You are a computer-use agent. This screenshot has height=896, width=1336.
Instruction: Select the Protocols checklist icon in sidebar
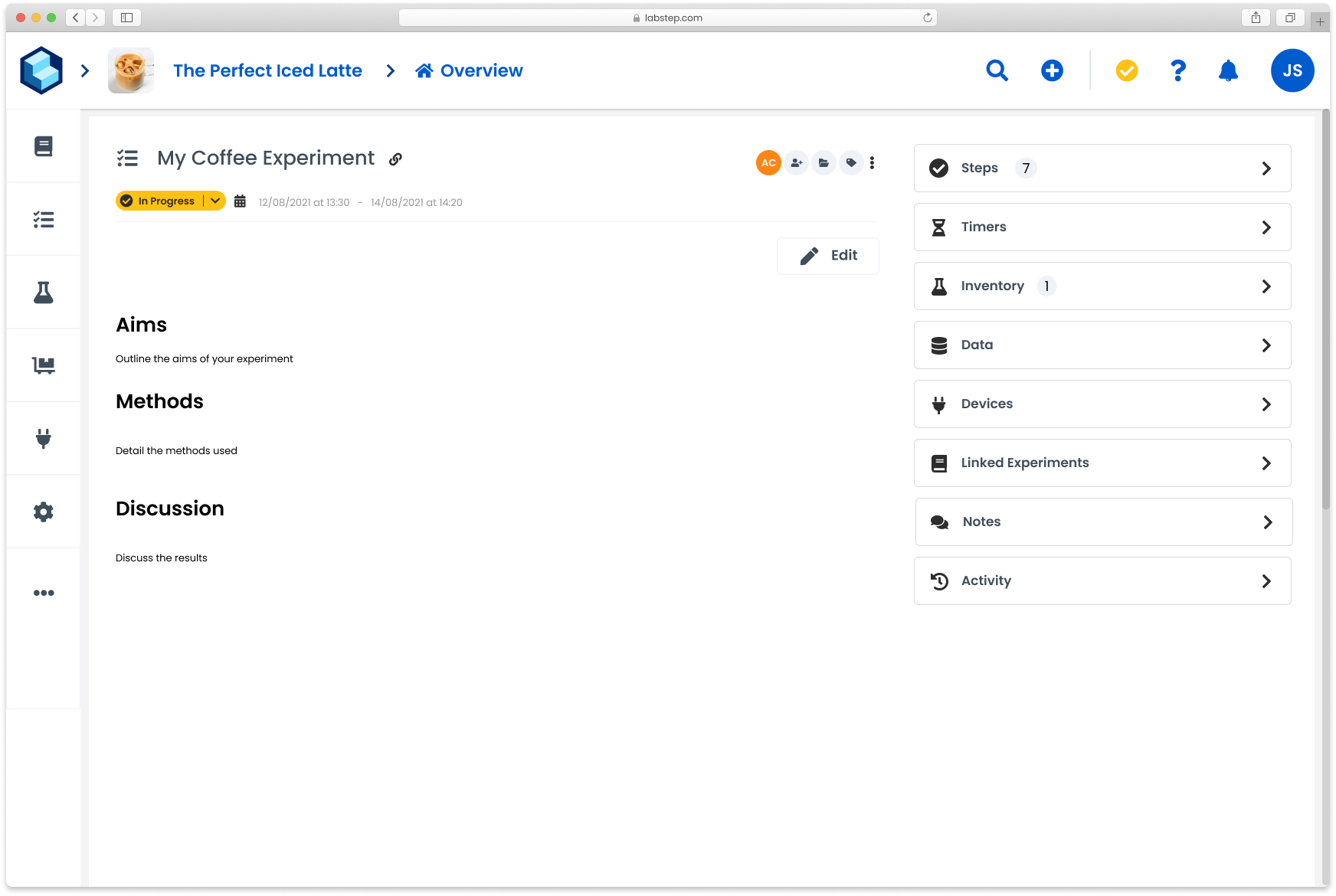44,219
